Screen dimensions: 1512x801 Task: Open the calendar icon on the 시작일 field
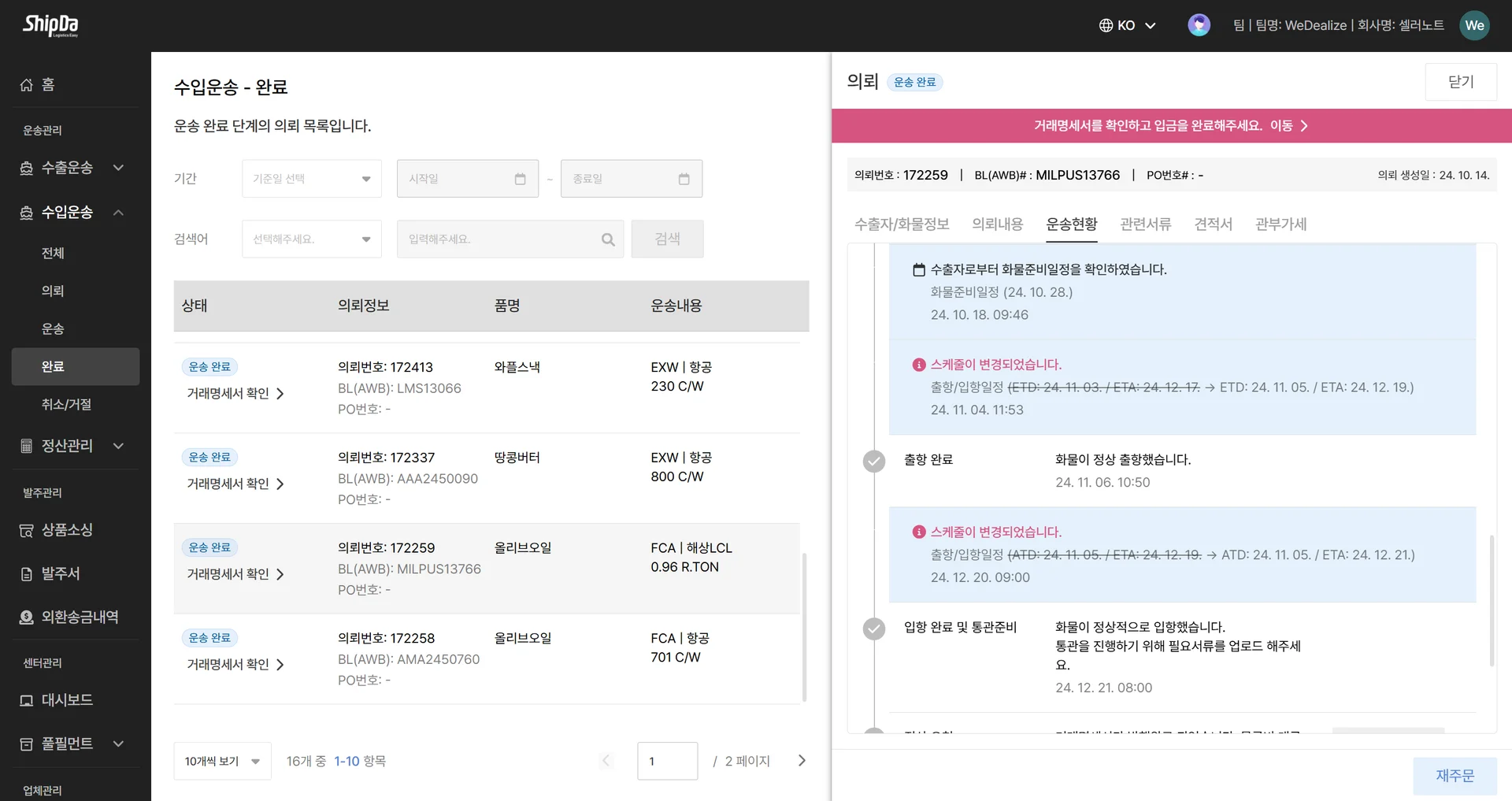[x=520, y=179]
